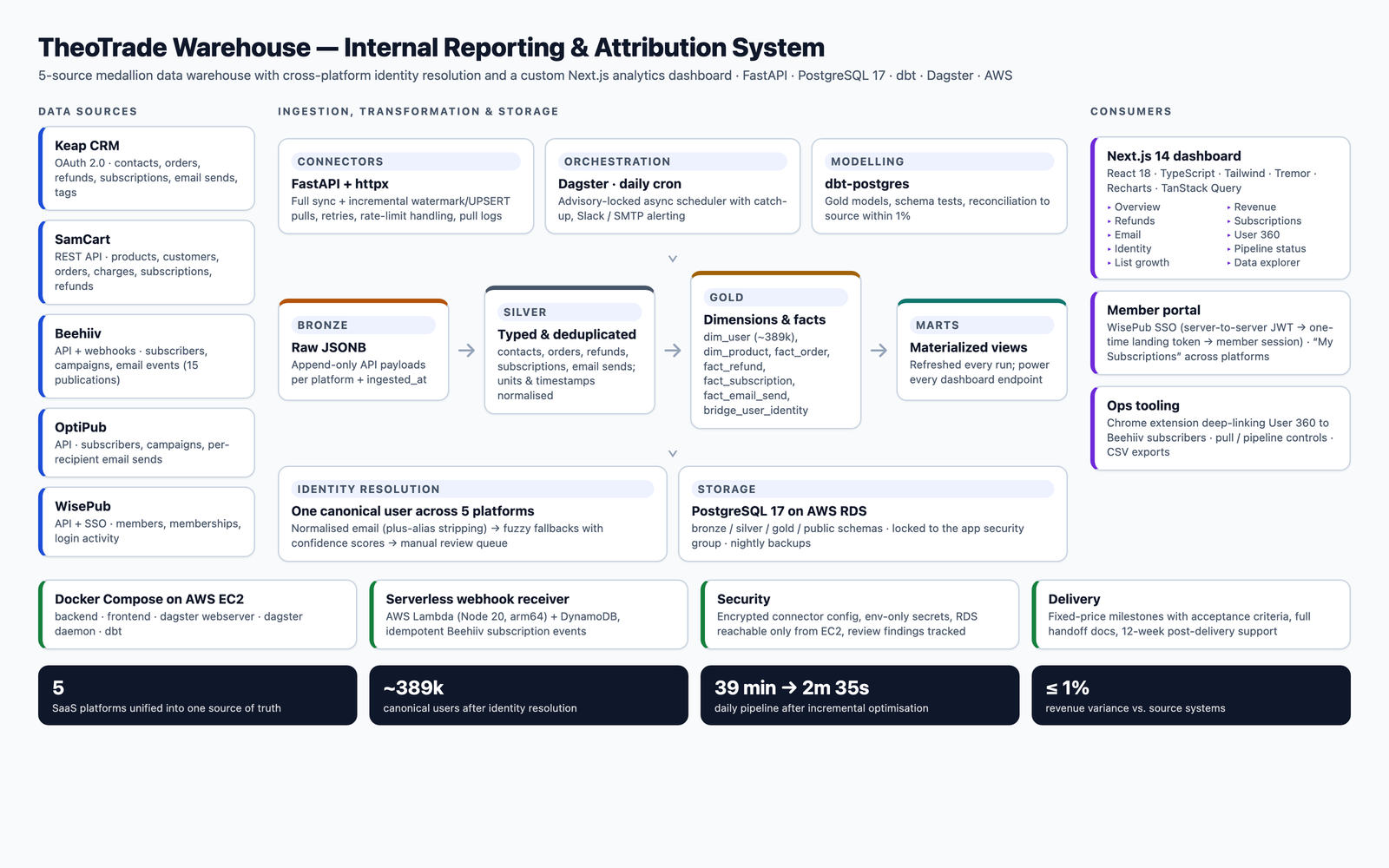The height and width of the screenshot is (868, 1389).
Task: Click "Pipeline status" in the dashboard list
Action: 1270,249
